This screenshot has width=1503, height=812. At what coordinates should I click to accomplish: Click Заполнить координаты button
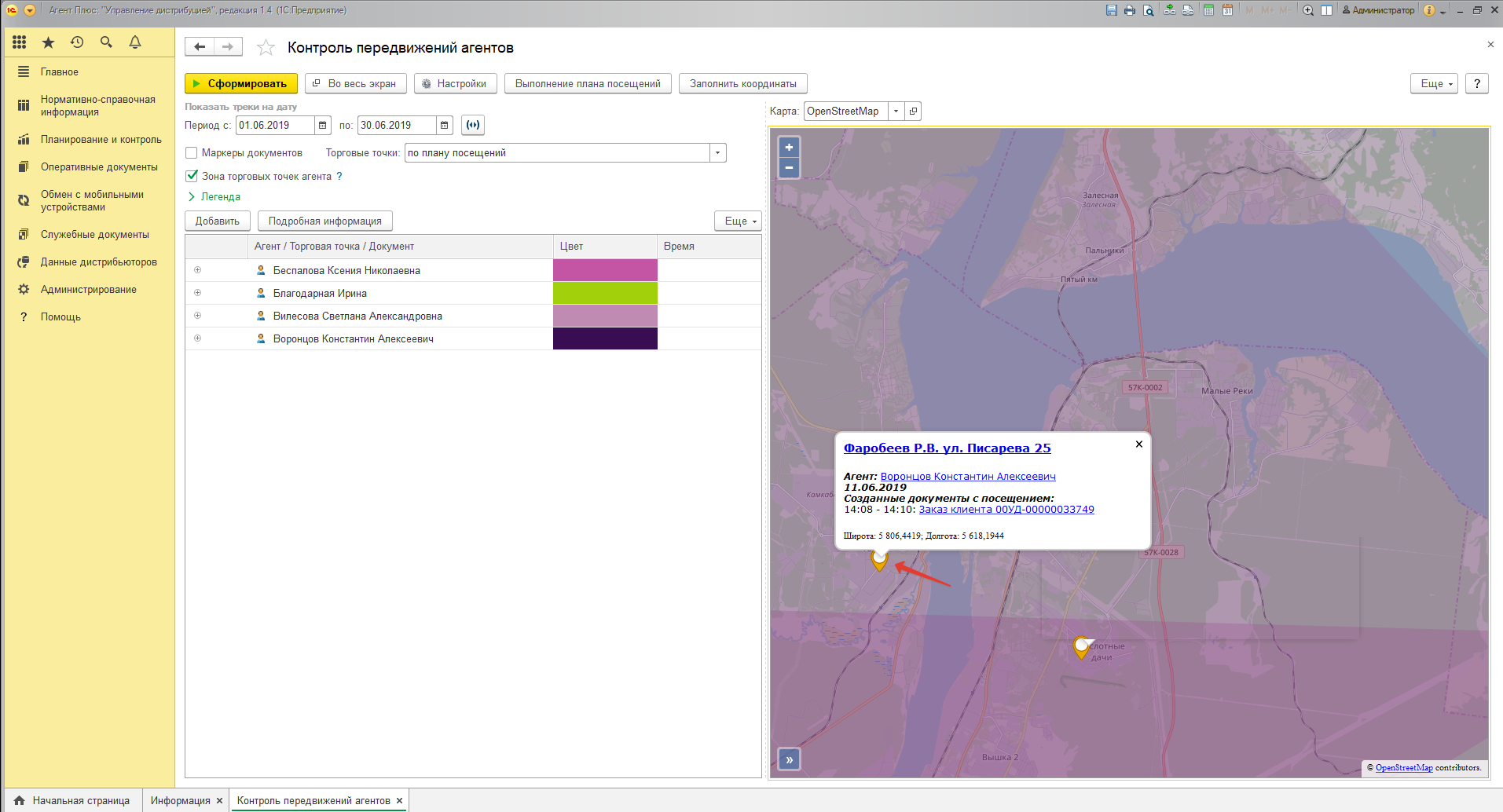click(x=743, y=83)
